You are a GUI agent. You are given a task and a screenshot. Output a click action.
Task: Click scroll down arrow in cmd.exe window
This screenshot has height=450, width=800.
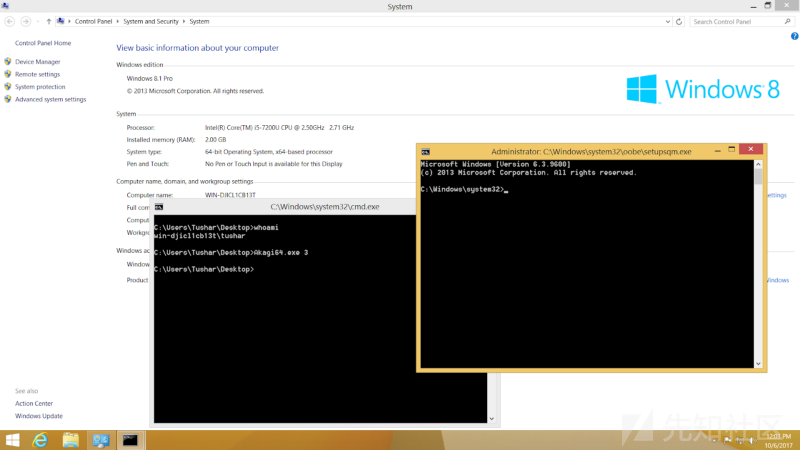491,419
